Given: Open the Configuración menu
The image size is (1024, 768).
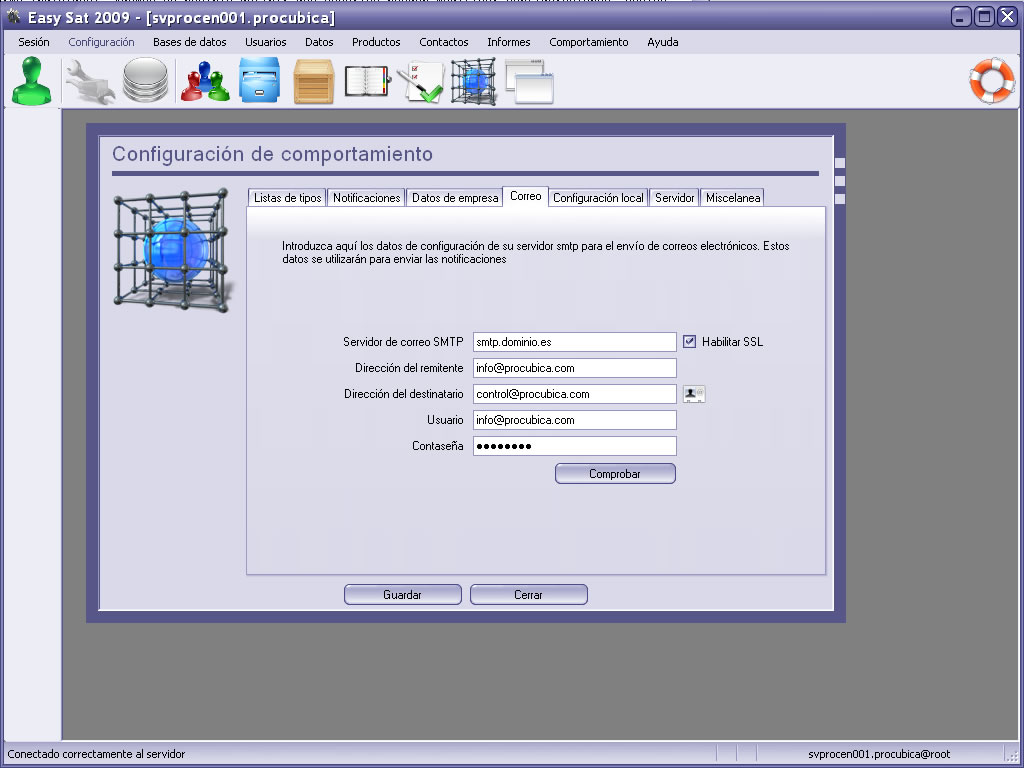Looking at the screenshot, I should click(x=101, y=42).
